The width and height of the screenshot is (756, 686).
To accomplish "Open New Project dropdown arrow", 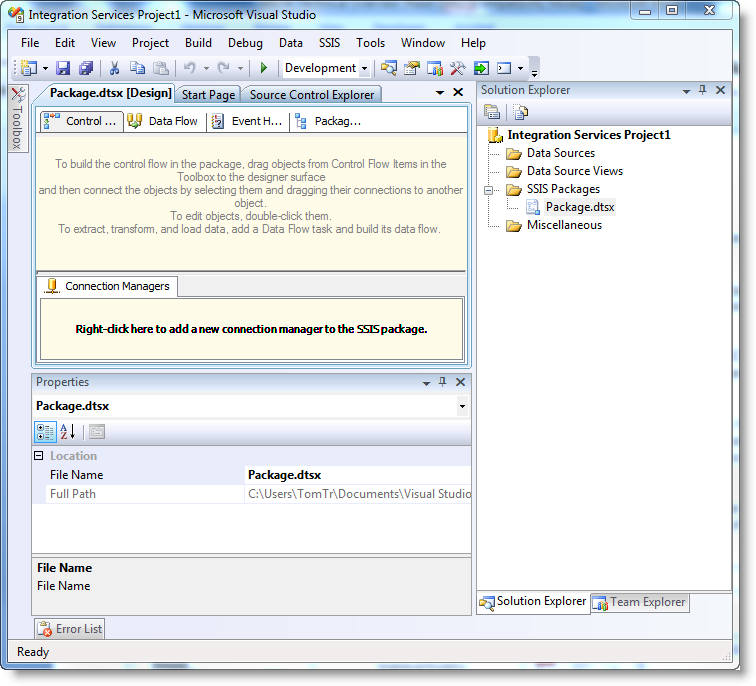I will click(45, 68).
